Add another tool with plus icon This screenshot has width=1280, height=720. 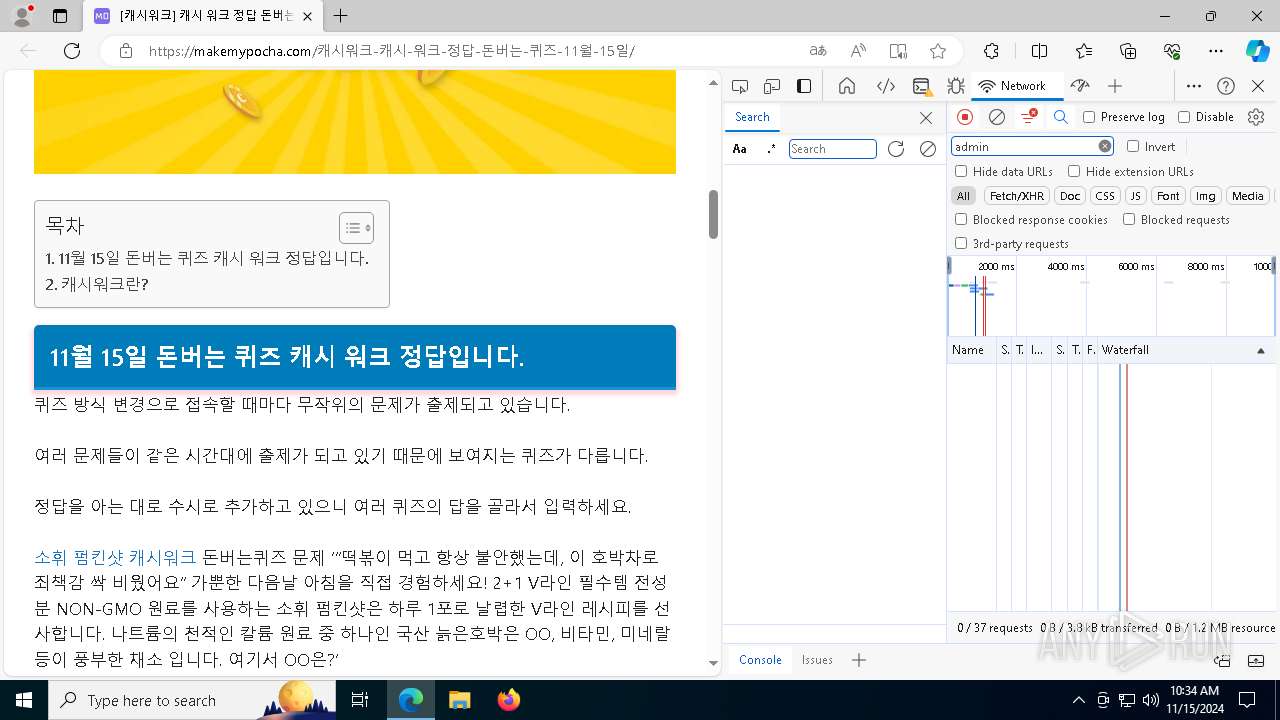1115,86
